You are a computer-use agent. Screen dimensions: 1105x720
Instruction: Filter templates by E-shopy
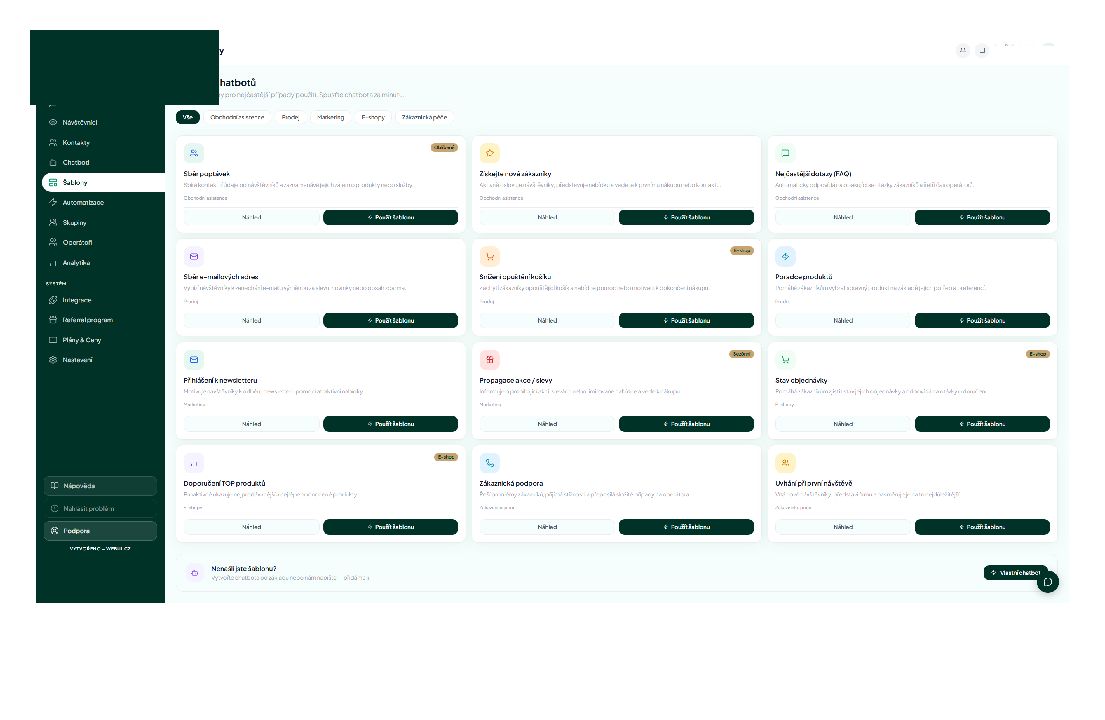(373, 118)
